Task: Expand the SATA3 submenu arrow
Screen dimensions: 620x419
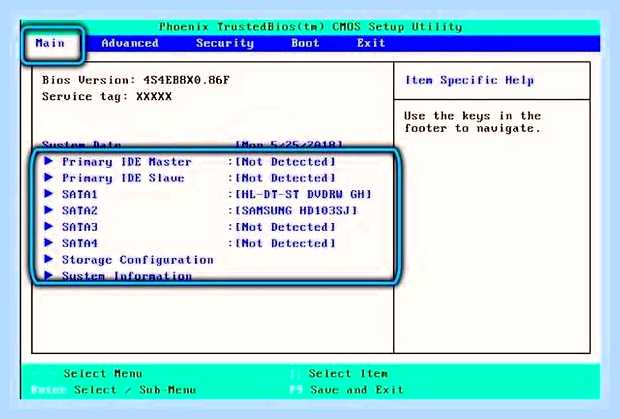Action: 49,226
